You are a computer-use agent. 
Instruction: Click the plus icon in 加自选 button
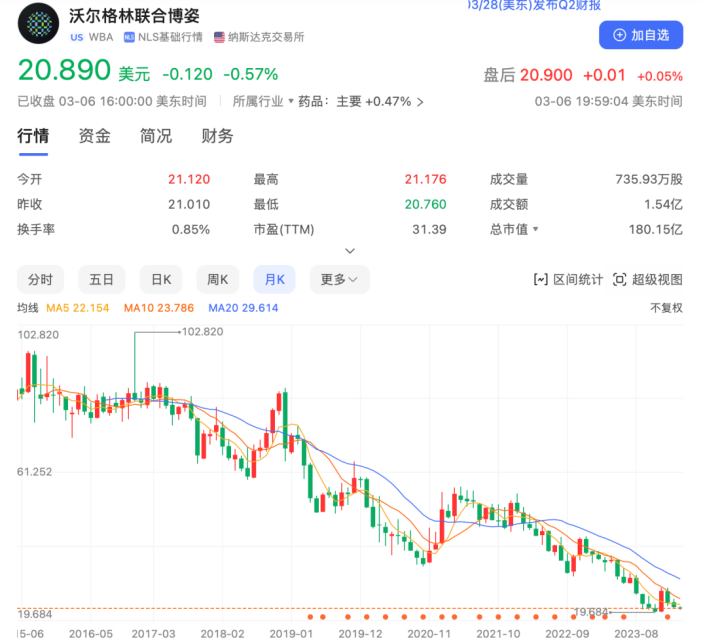click(619, 35)
